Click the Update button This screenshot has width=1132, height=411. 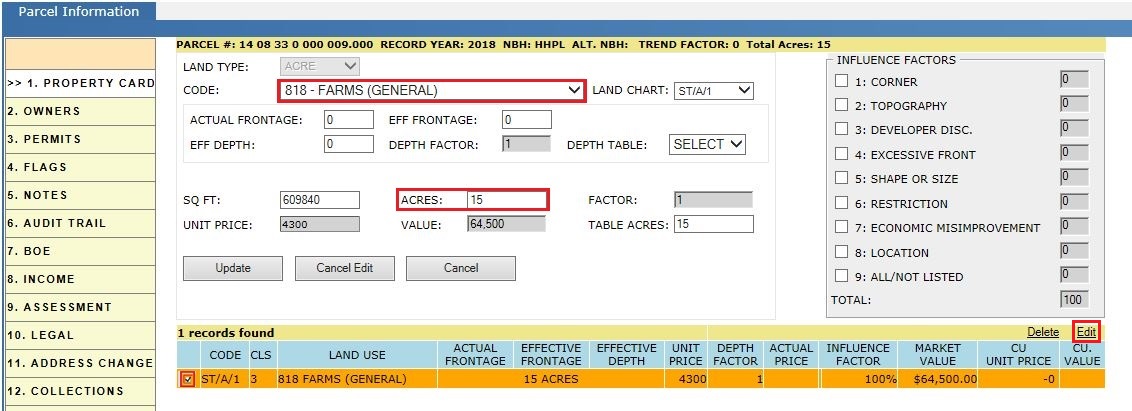233,268
